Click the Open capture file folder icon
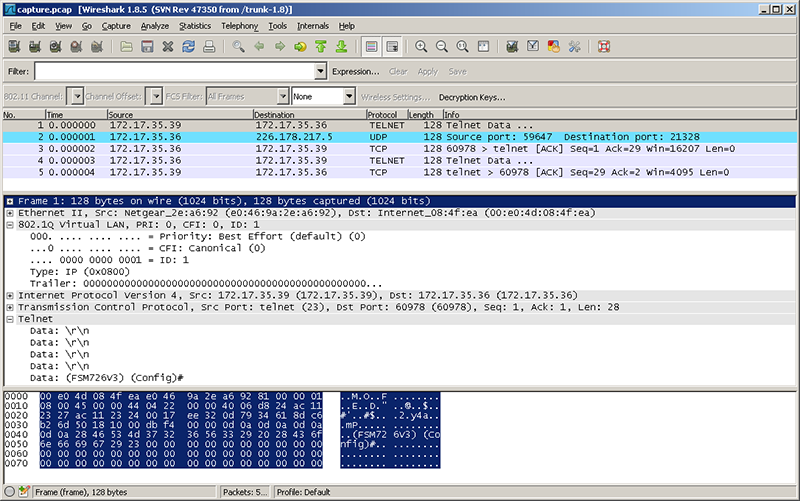This screenshot has width=800, height=501. [x=127, y=47]
